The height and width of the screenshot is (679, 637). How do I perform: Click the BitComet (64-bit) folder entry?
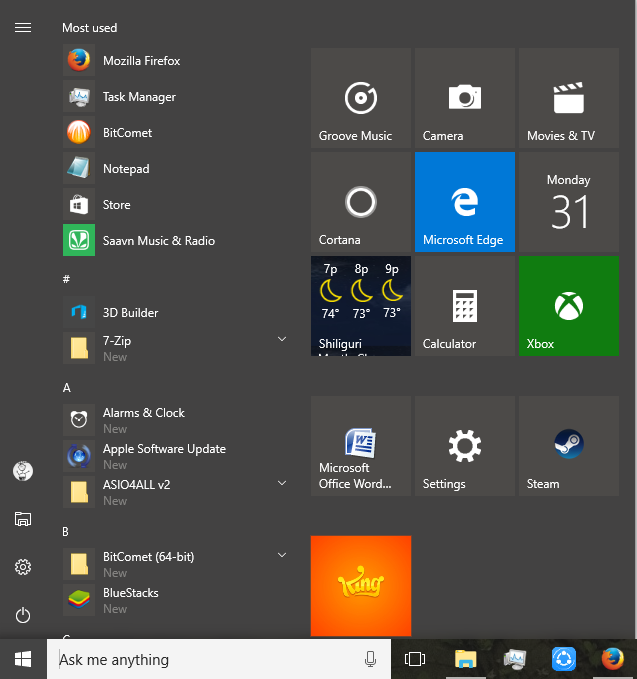tap(175, 564)
